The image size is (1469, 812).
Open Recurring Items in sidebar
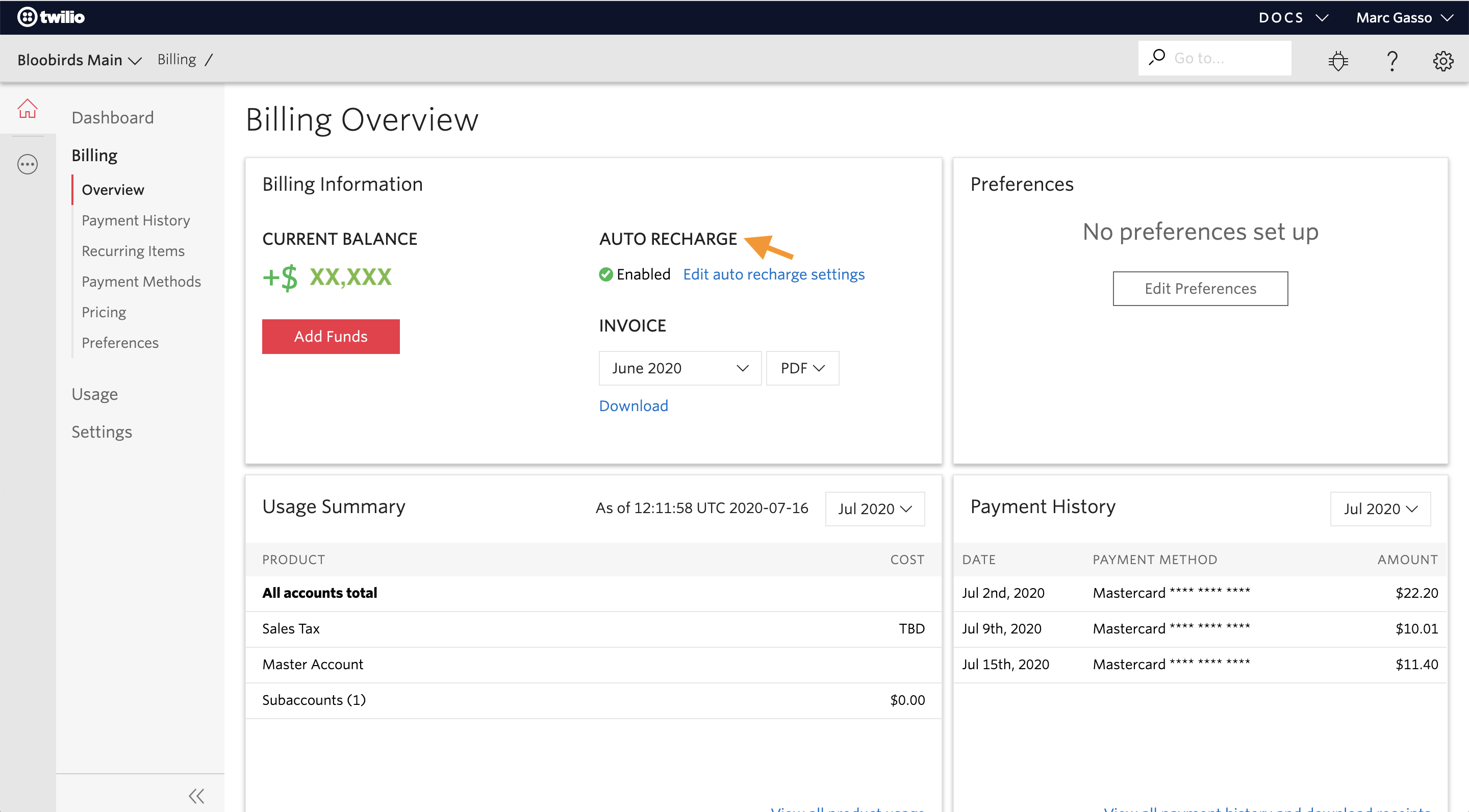(133, 251)
